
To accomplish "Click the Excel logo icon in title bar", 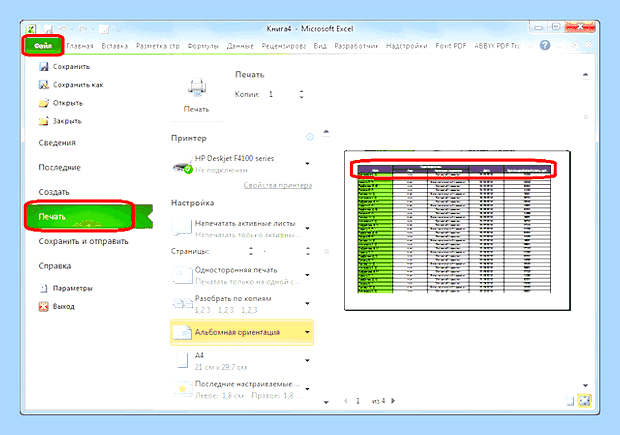I will 31,29.
